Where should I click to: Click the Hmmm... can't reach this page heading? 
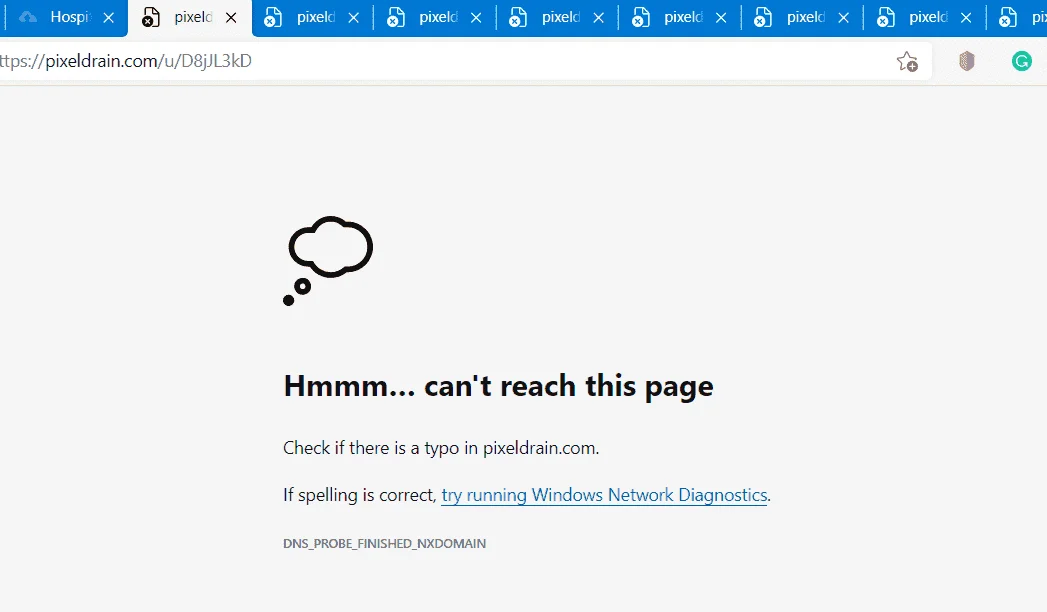(x=498, y=386)
